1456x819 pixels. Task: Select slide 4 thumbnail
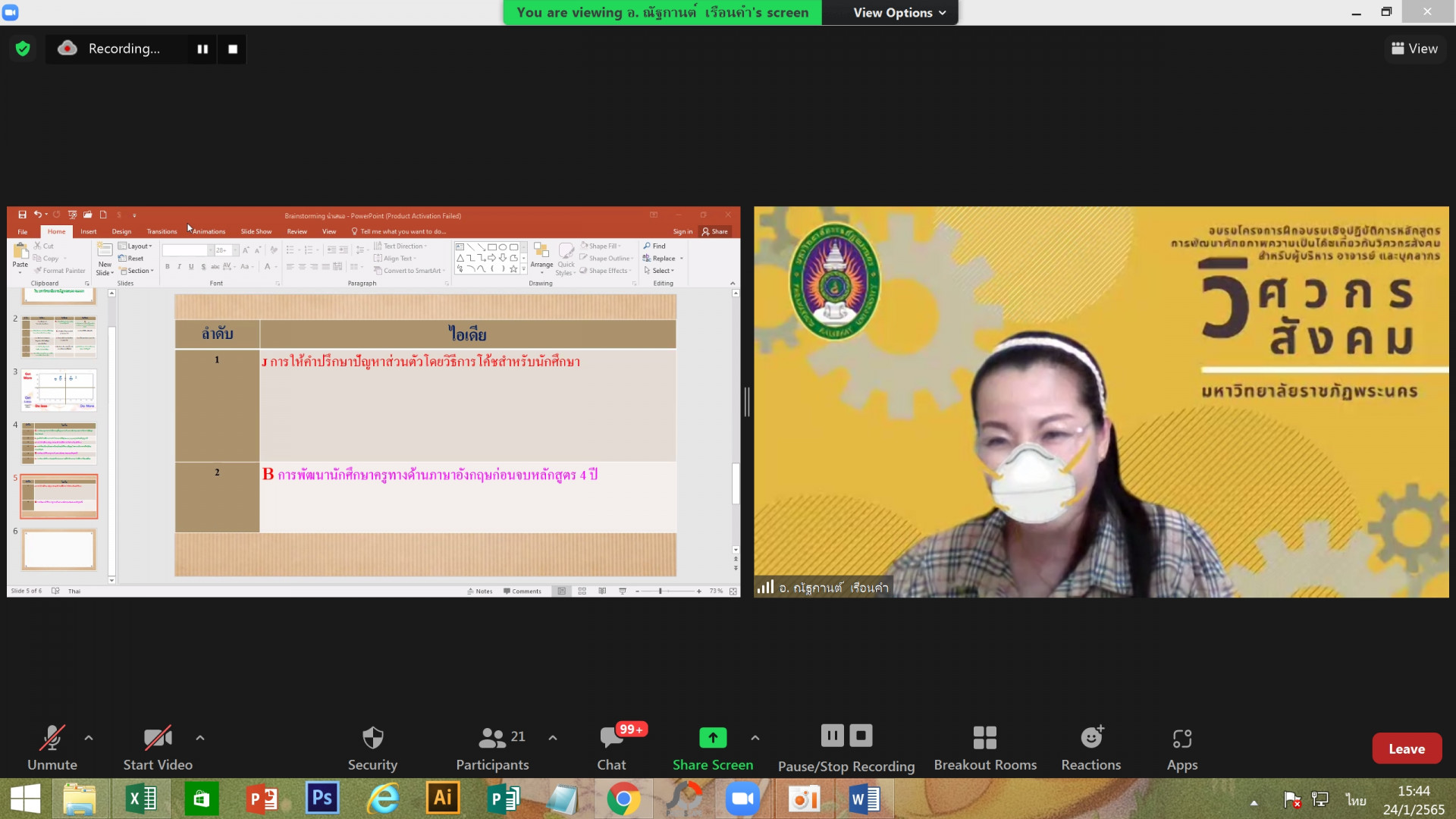coord(59,443)
